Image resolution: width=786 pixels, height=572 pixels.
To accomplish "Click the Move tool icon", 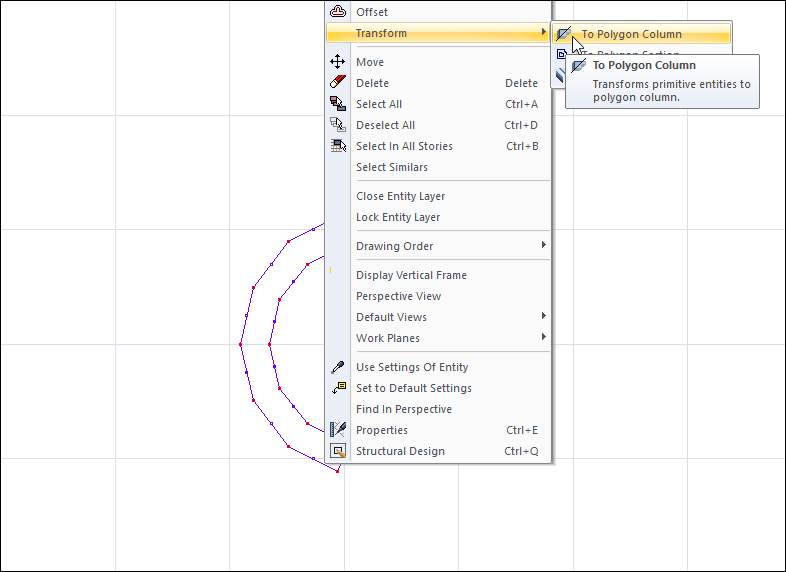I will (338, 62).
